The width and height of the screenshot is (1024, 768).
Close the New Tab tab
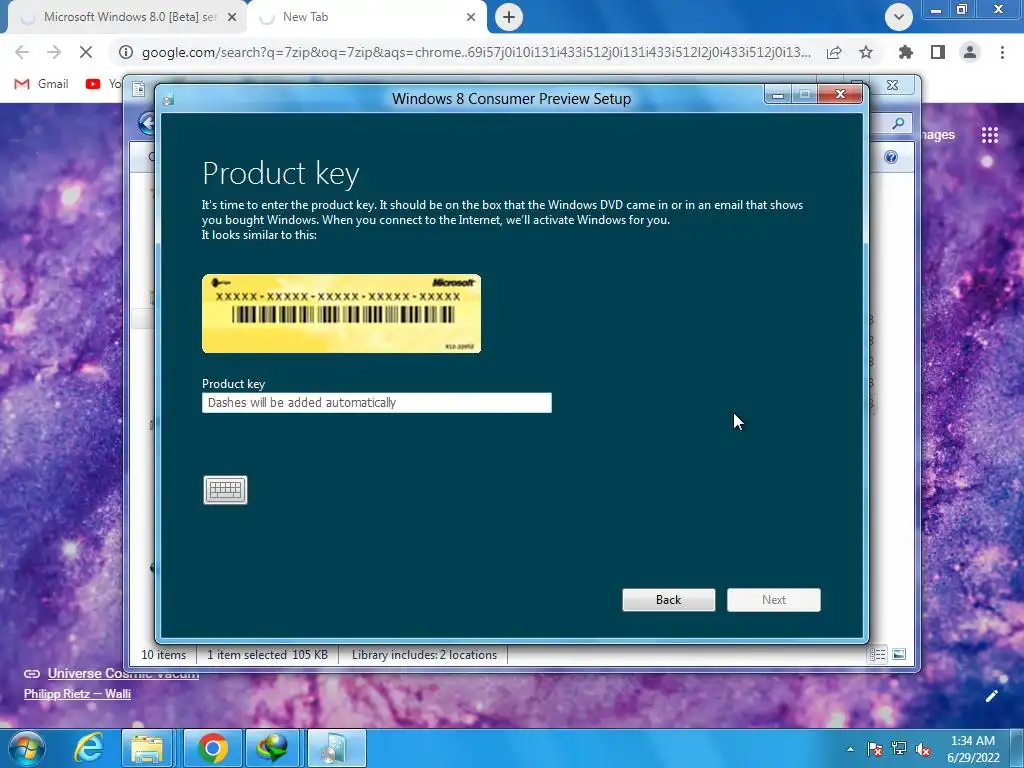(x=471, y=18)
